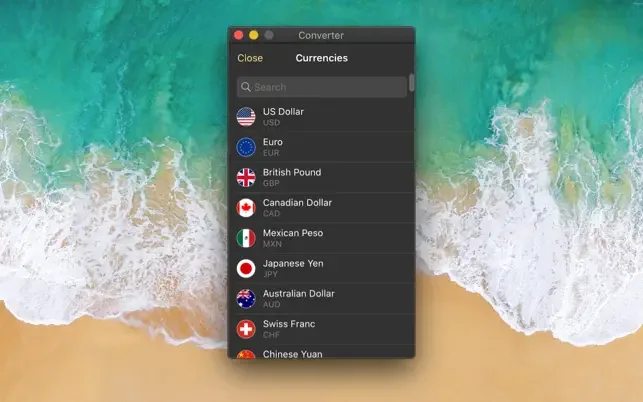Click the European Union flag icon
Viewport: 643px width, 402px height.
[x=246, y=147]
